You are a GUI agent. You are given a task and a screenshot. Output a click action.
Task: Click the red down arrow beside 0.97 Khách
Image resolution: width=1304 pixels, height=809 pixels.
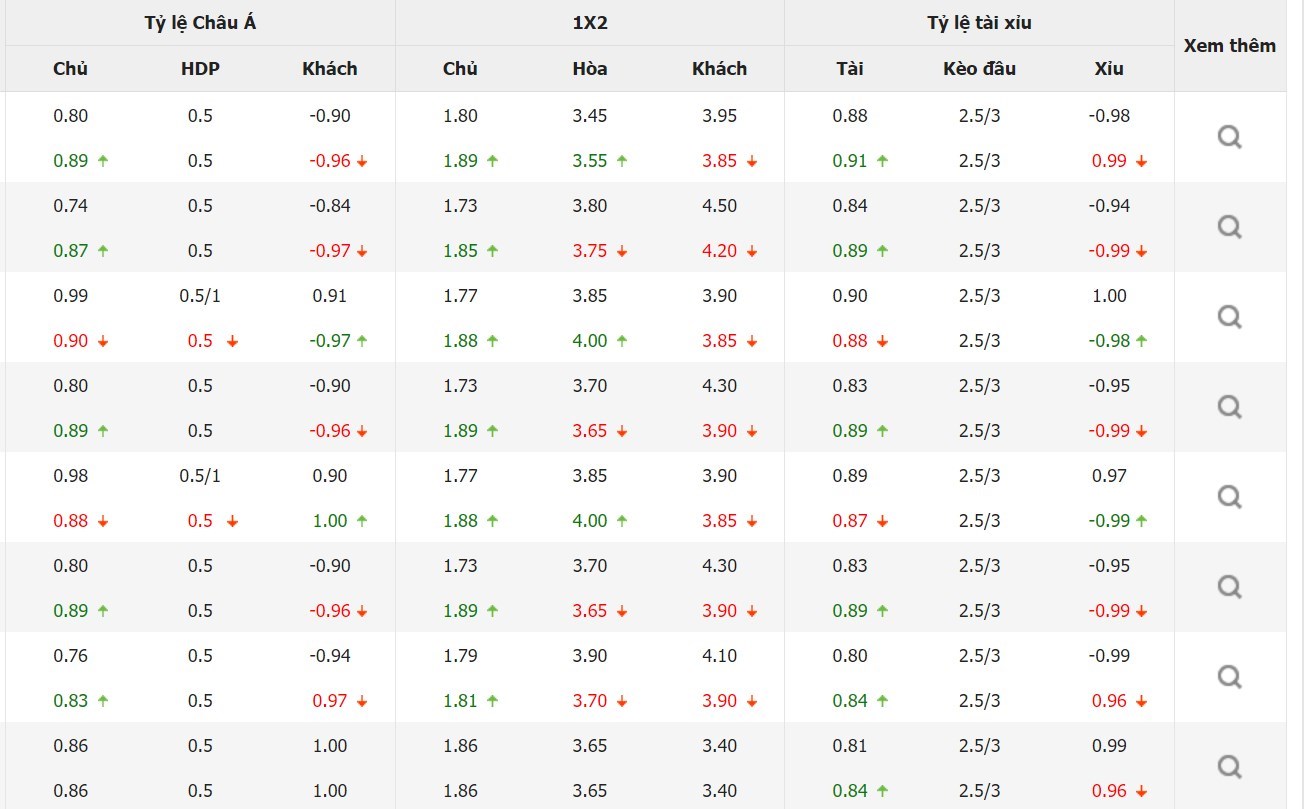click(362, 701)
